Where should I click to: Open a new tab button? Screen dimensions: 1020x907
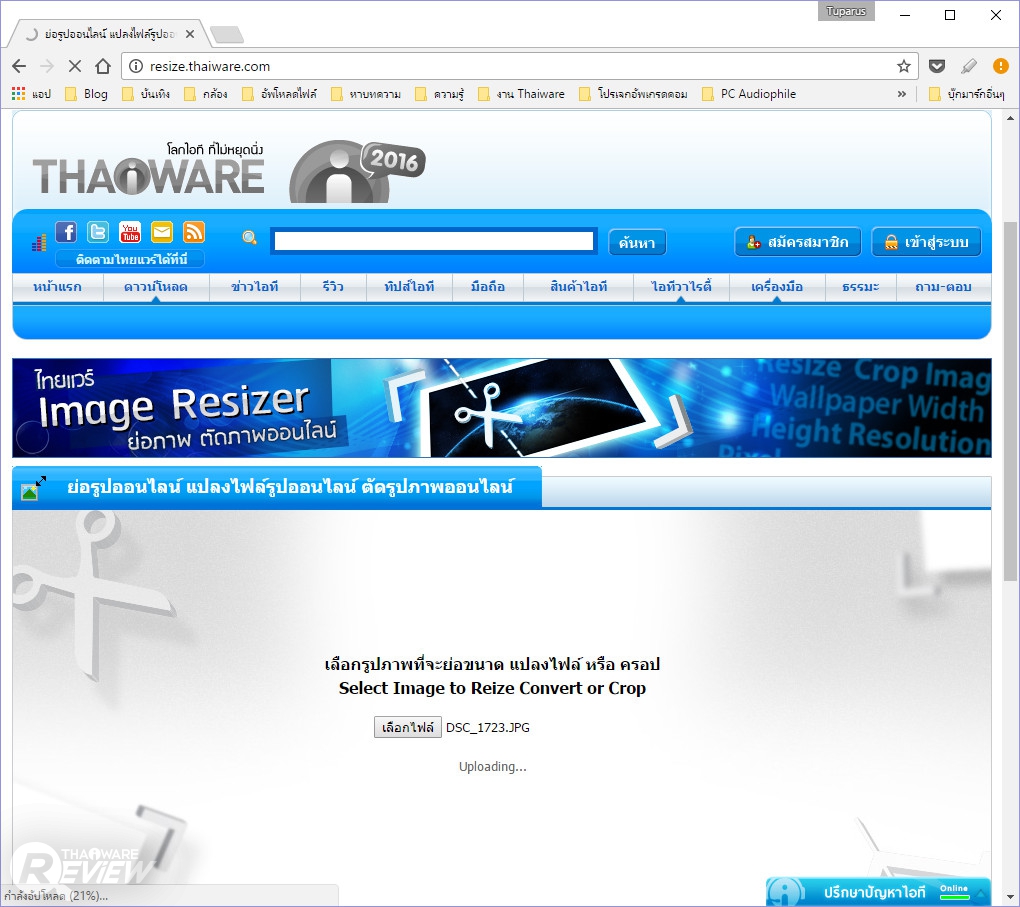(x=227, y=34)
